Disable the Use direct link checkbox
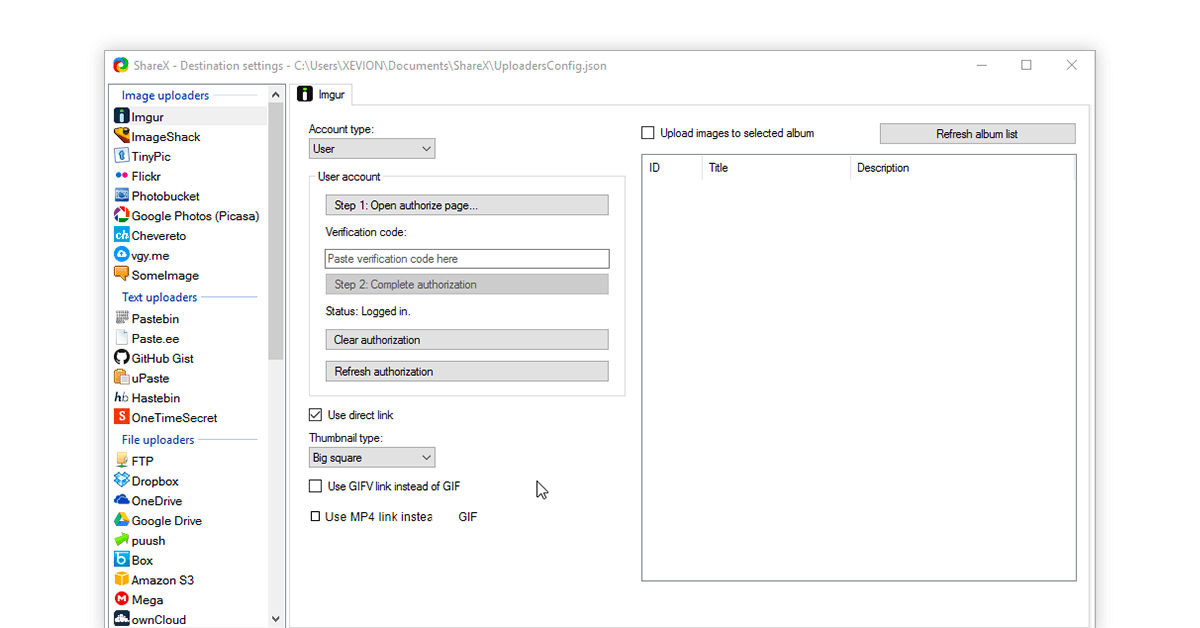 tap(315, 415)
